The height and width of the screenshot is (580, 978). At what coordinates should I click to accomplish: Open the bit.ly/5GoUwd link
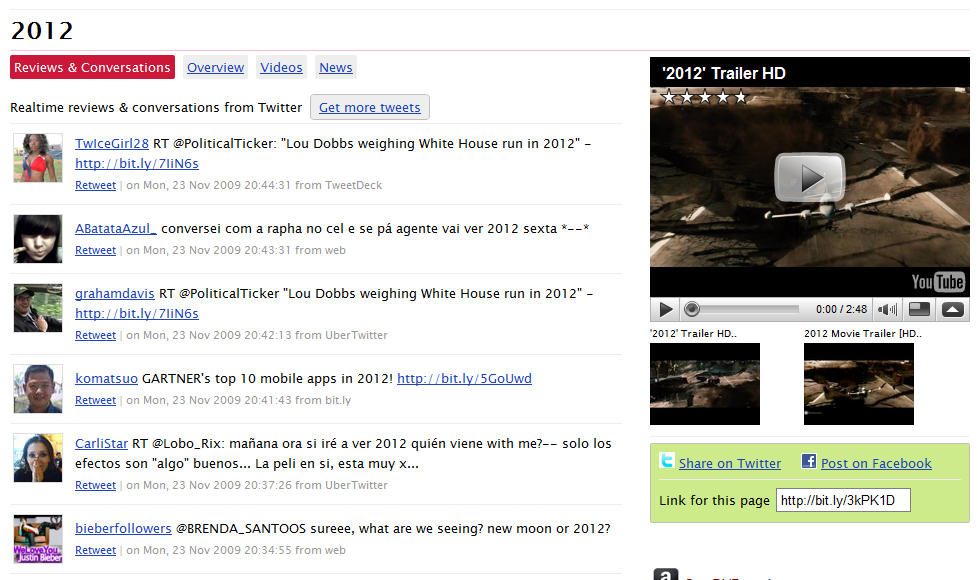pos(465,379)
